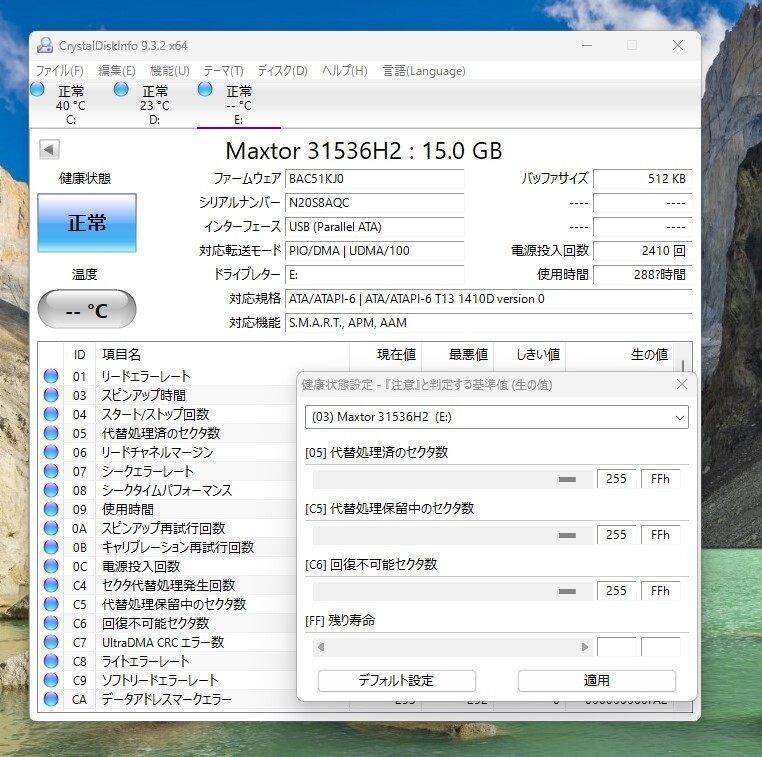
Task: Click status circle for C9 ソフトリードエラーレート
Action: [x=51, y=680]
